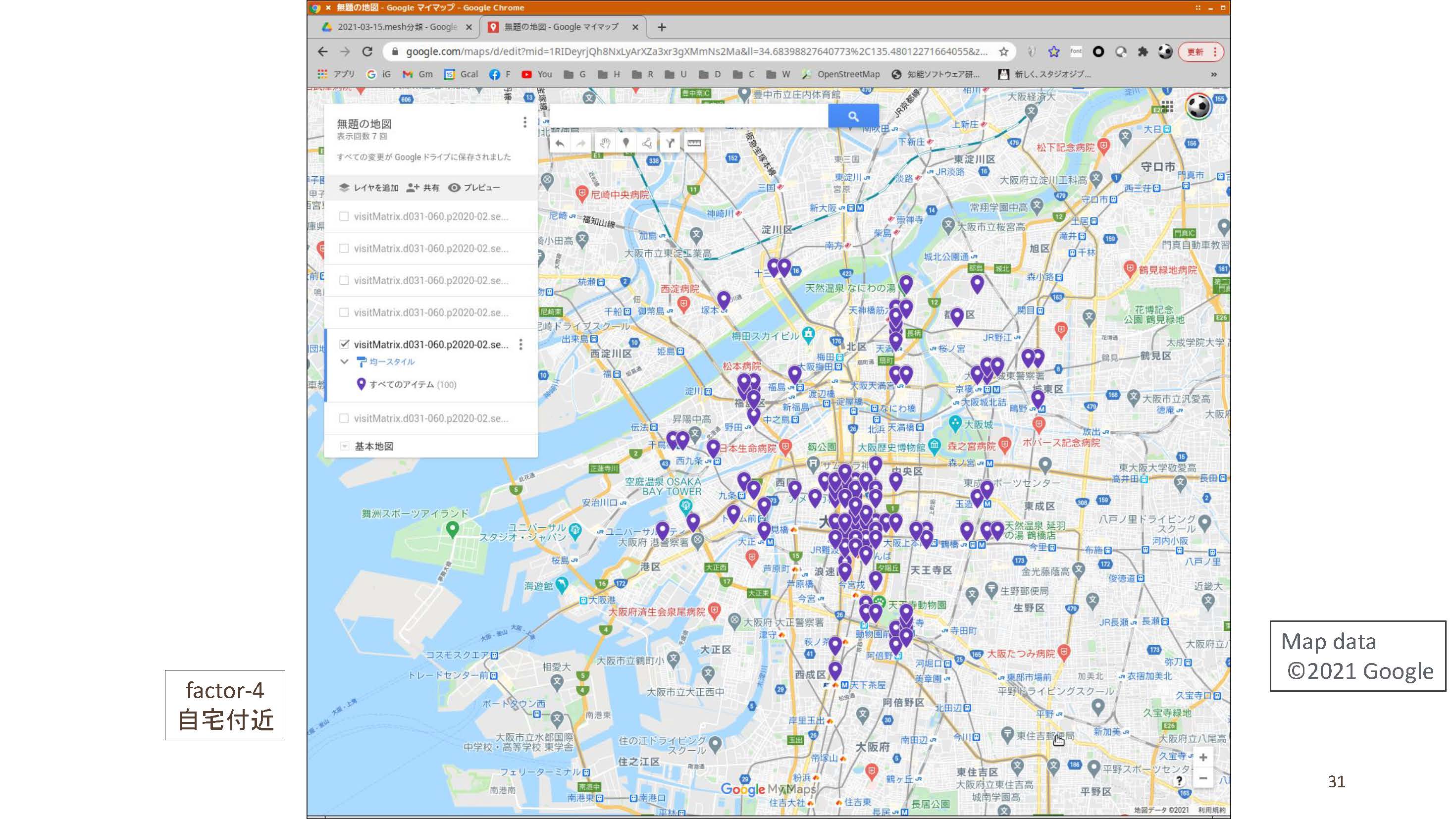Open the Chrome extensions puzzle icon
The image size is (1456, 819).
click(1143, 51)
